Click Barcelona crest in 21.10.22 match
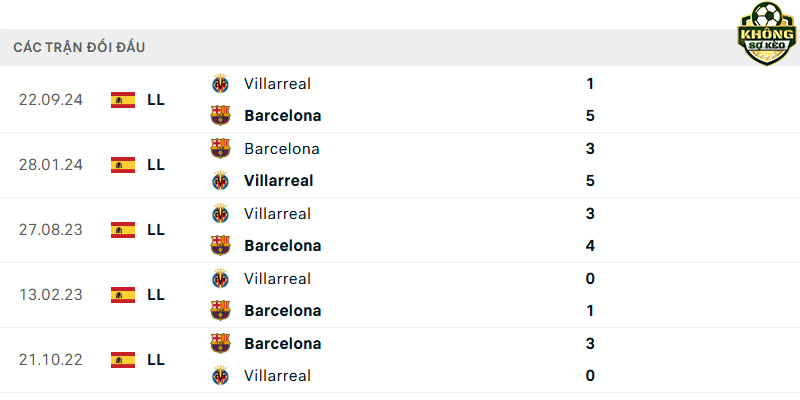 (x=220, y=343)
